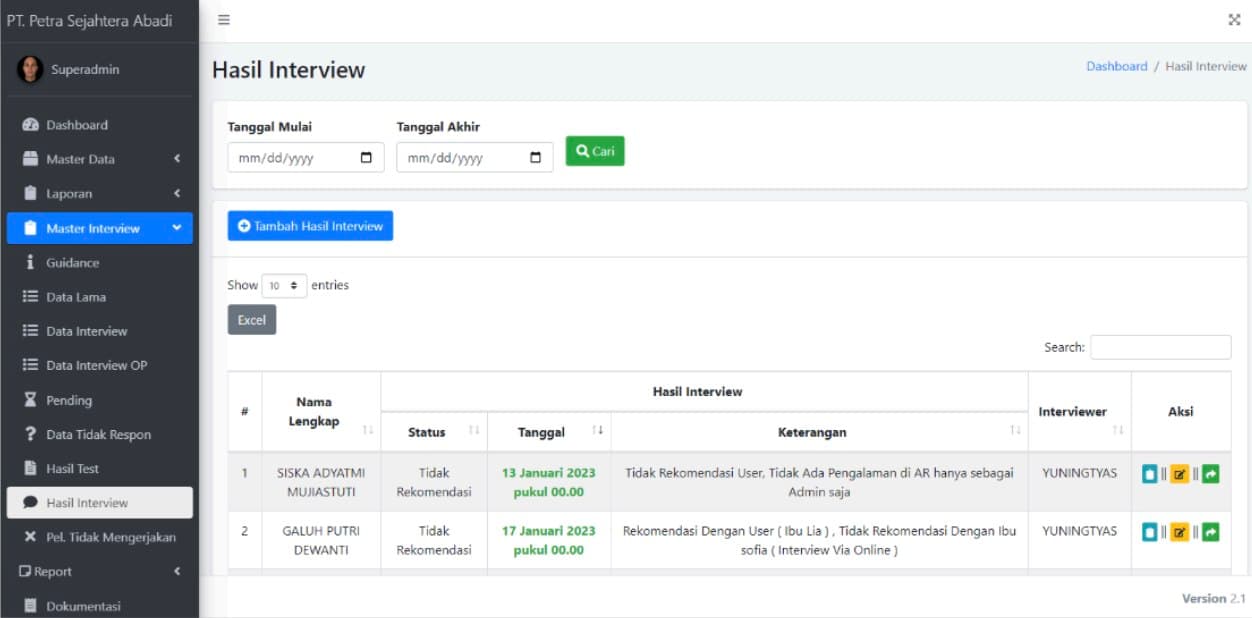Screen dimensions: 1252x618
Task: Follow the Dashboard breadcrumb link
Action: [1117, 66]
